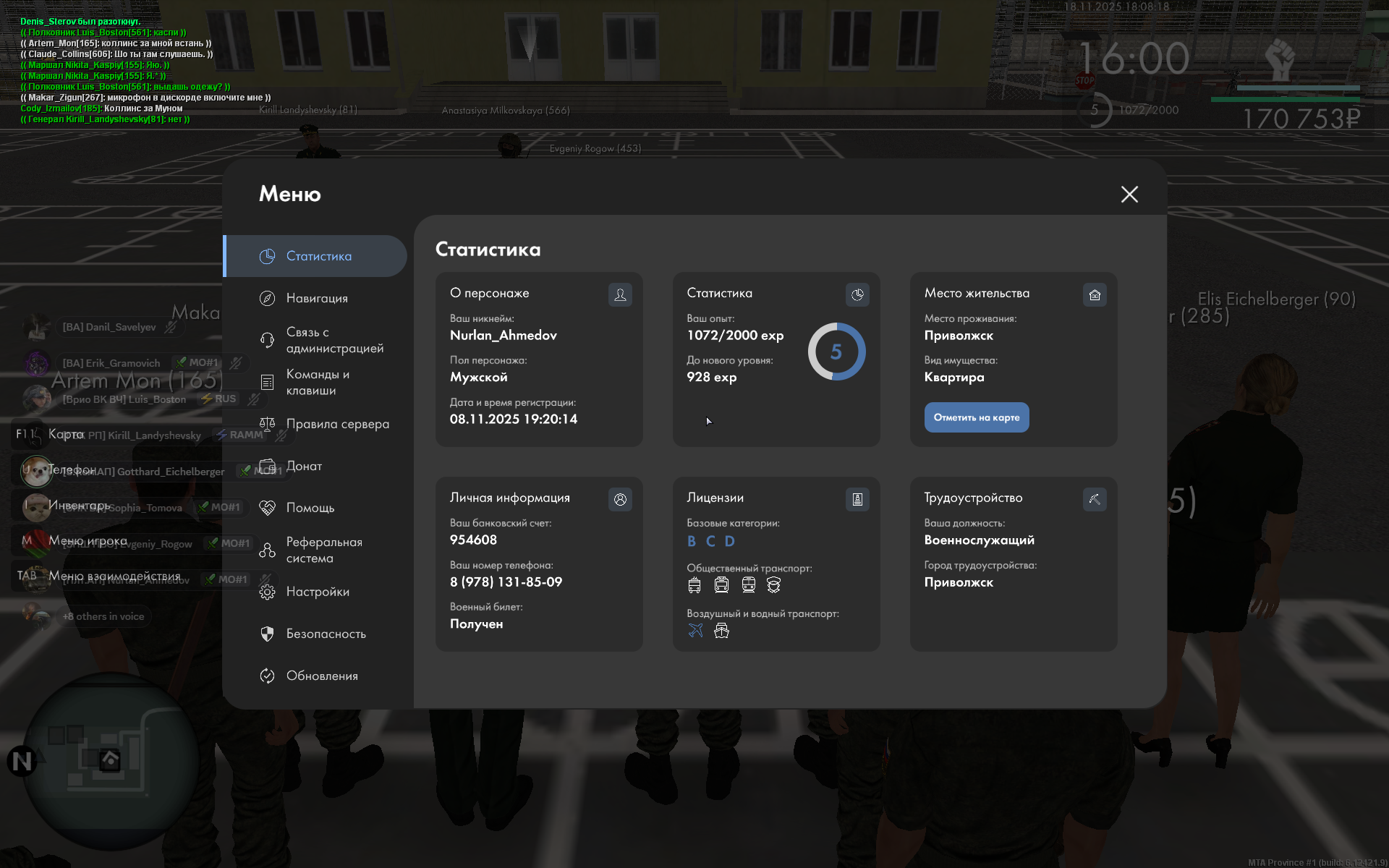Select the Статистика sidebar tab
This screenshot has width=1389, height=868.
[318, 256]
